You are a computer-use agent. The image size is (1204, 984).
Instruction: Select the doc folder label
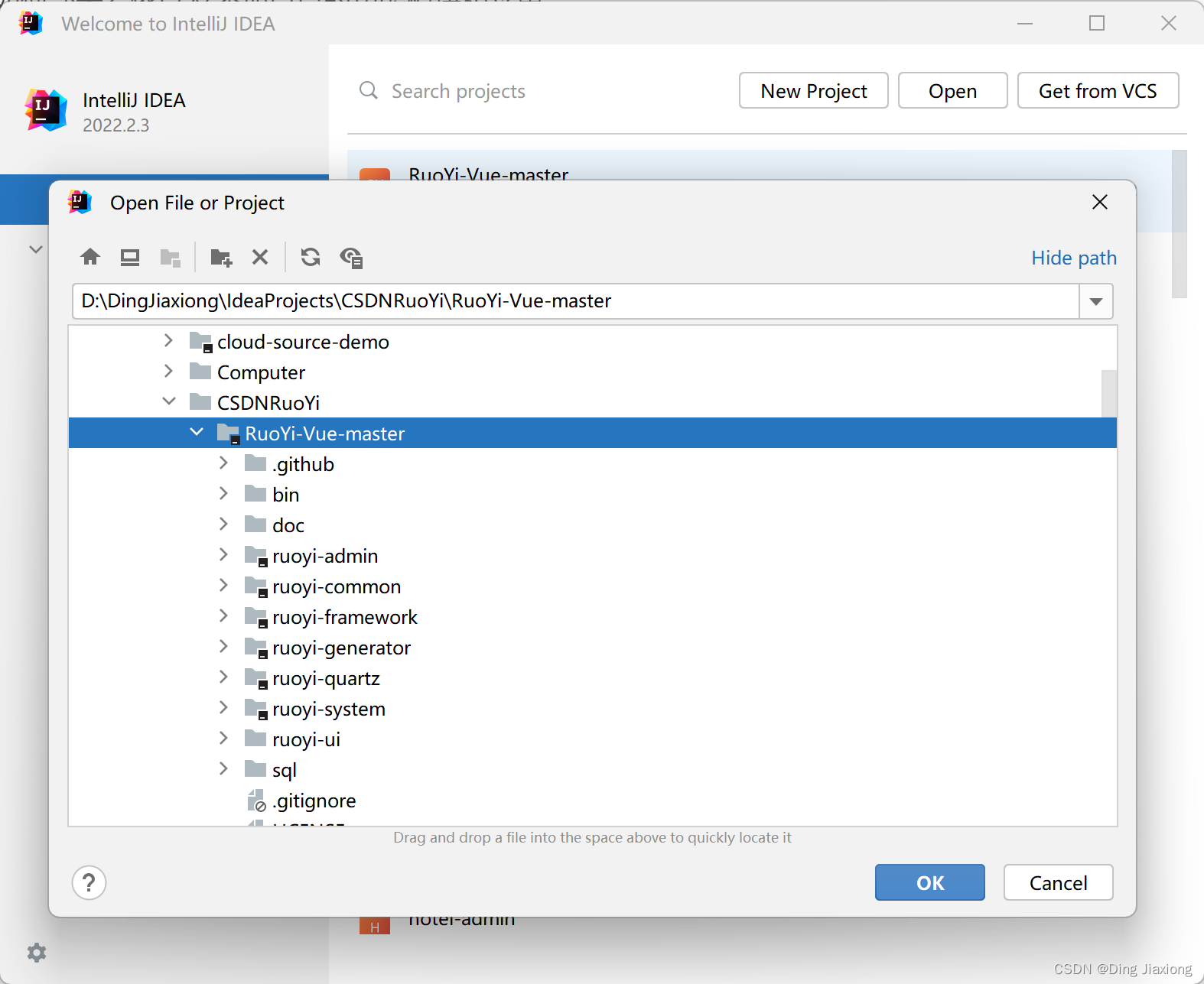coord(288,525)
